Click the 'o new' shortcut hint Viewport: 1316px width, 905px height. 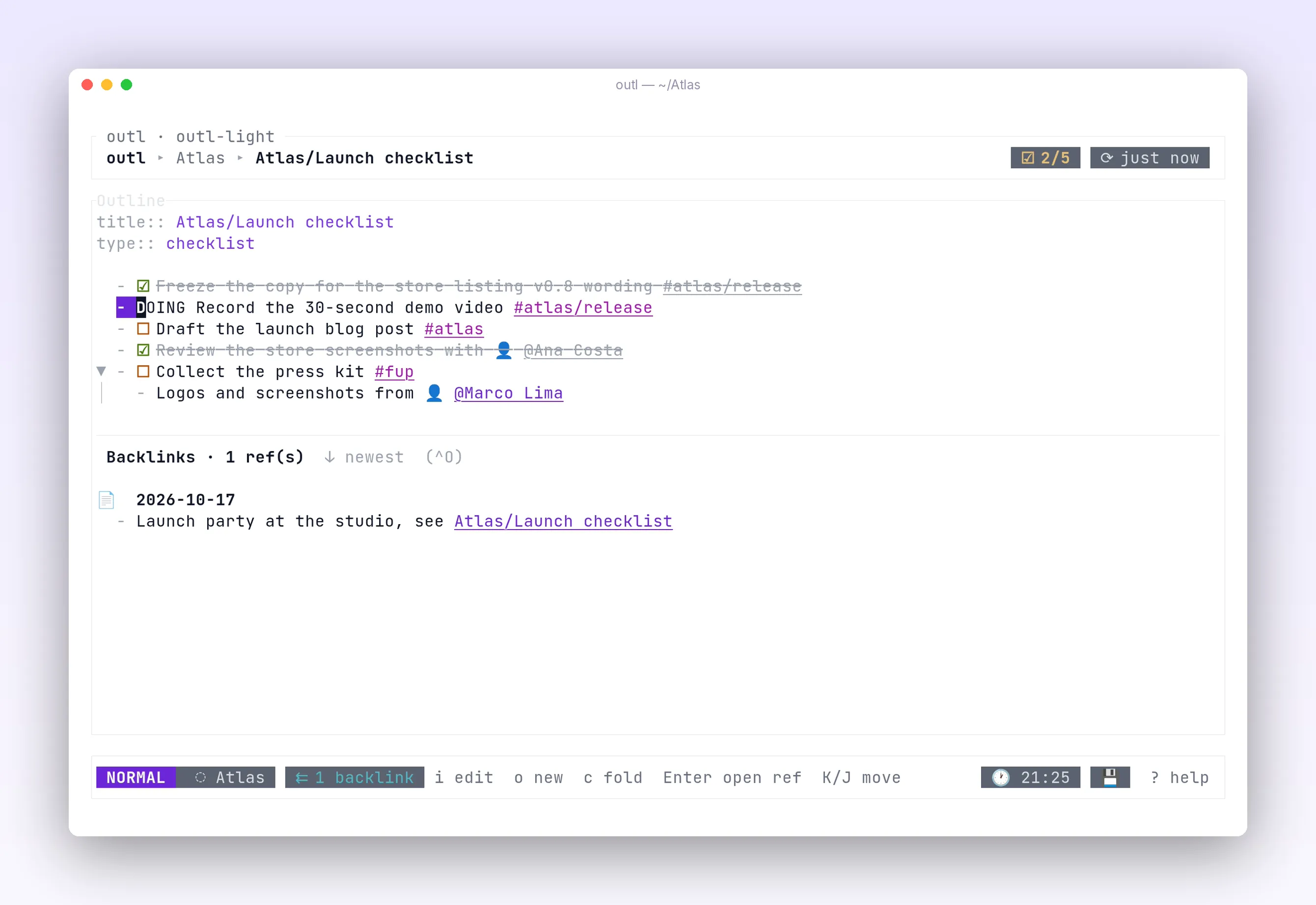click(538, 777)
